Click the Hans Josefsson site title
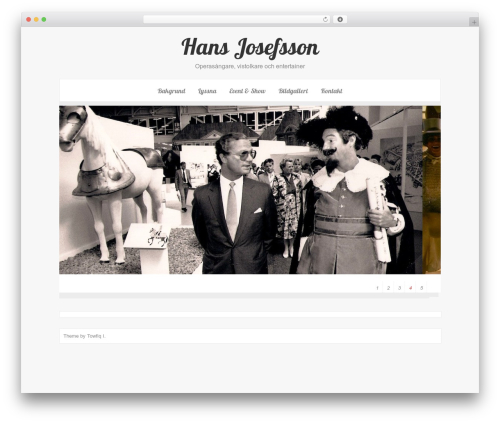500x423 pixels. [250, 47]
